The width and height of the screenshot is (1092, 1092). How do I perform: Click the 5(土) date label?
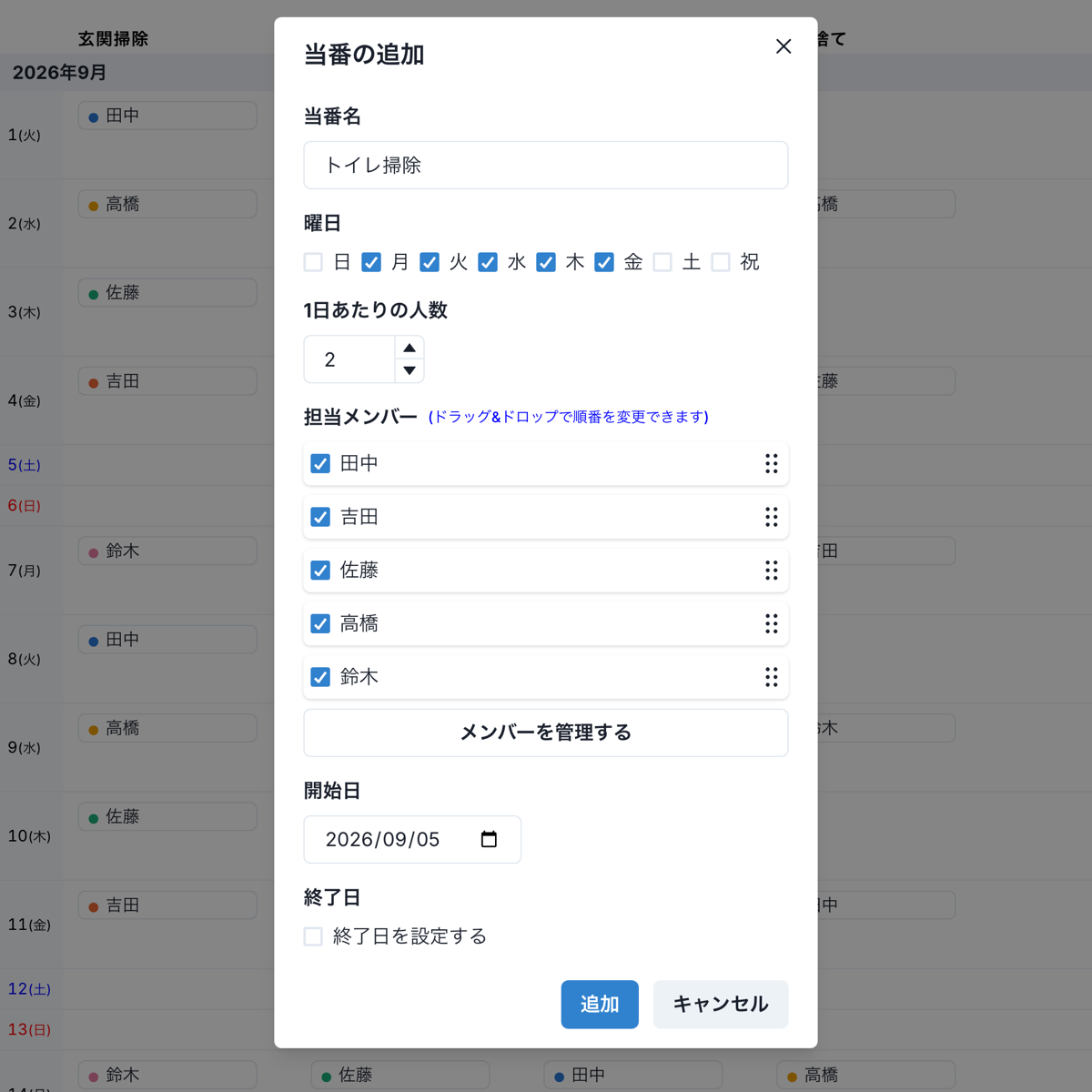coord(25,465)
